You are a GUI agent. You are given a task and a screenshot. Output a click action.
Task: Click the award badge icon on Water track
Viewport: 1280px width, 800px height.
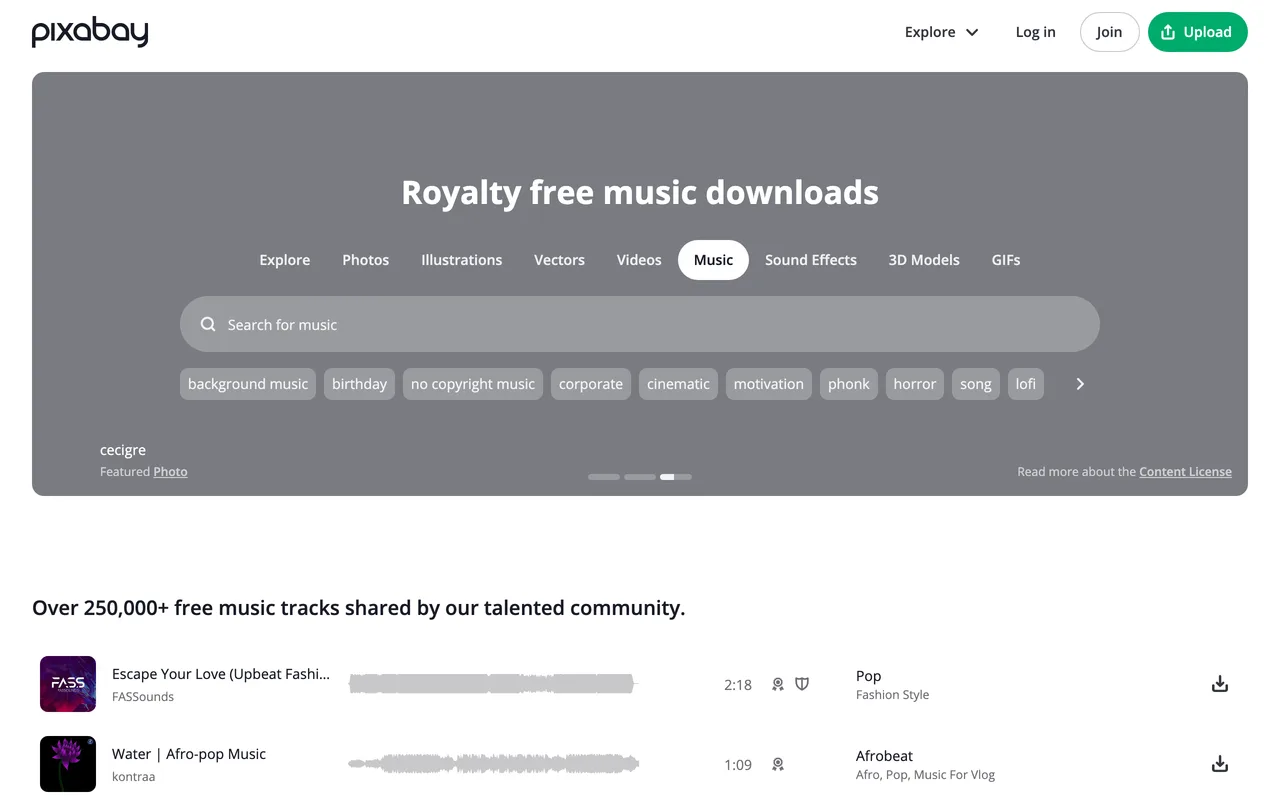click(778, 764)
